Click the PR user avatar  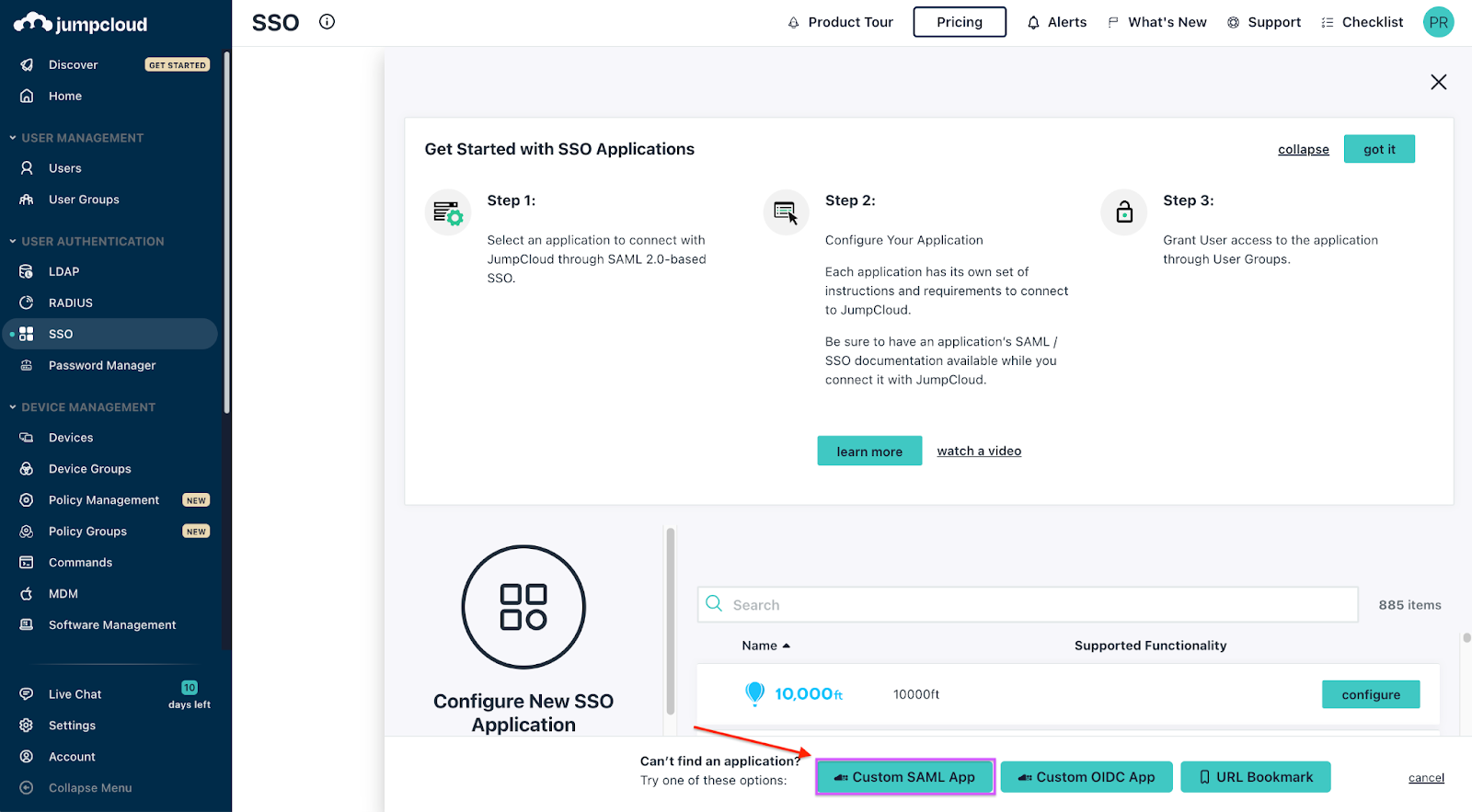click(x=1438, y=22)
